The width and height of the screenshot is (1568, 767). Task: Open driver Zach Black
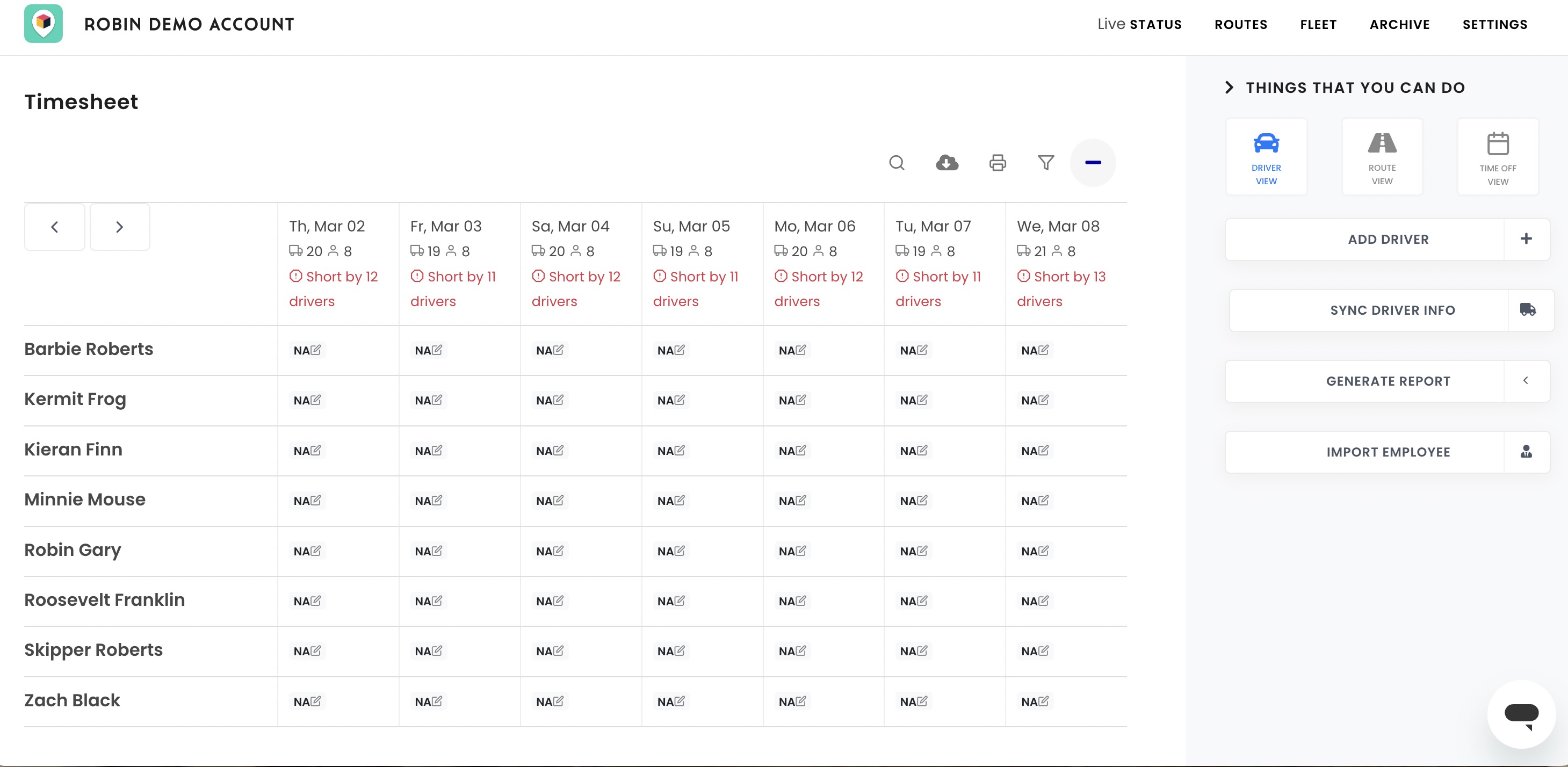pyautogui.click(x=73, y=700)
